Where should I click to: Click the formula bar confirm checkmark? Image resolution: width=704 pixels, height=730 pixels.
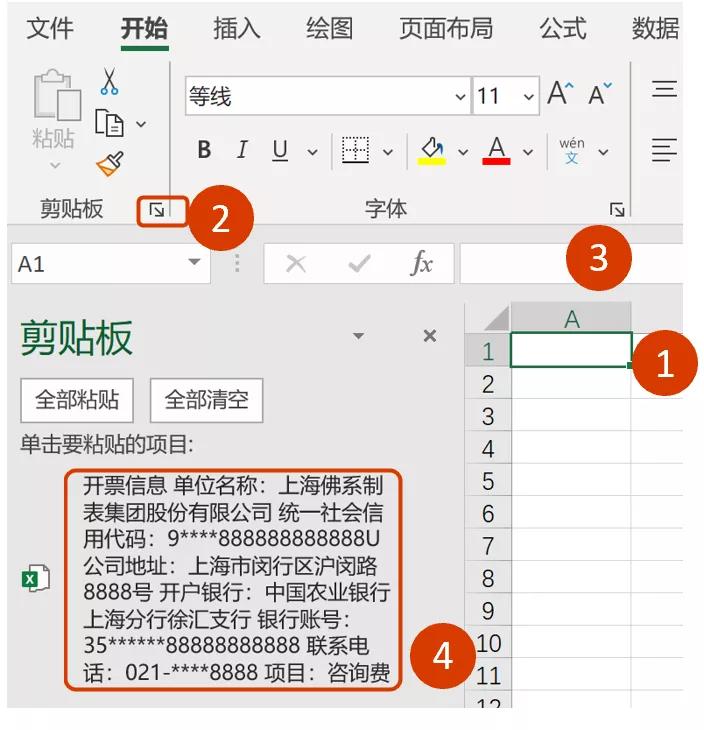click(359, 264)
